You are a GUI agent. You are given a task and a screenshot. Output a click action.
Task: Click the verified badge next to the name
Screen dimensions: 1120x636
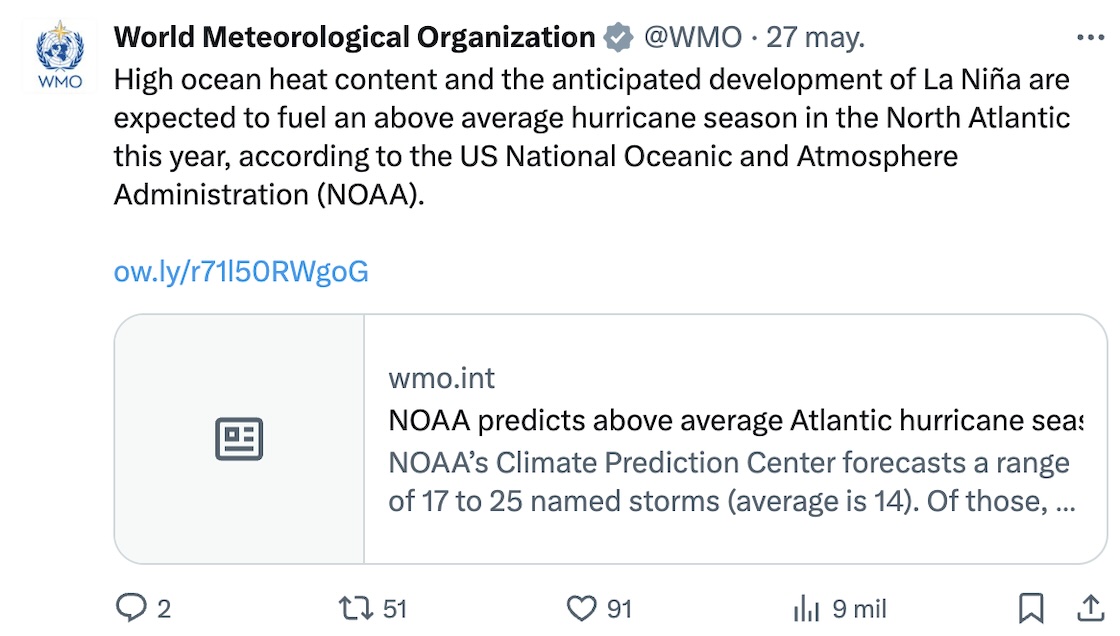[619, 38]
